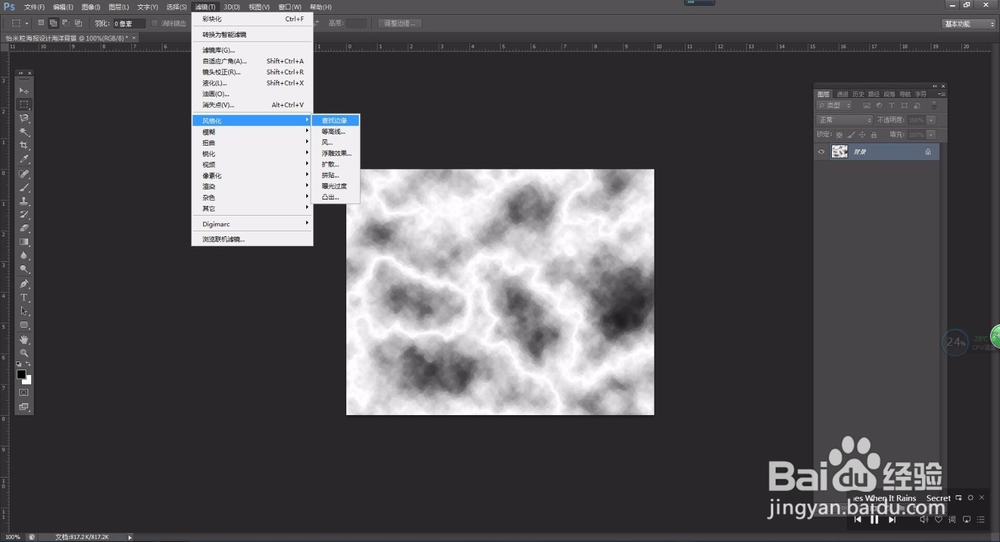Expand the Digimarc submenu

pyautogui.click(x=253, y=224)
